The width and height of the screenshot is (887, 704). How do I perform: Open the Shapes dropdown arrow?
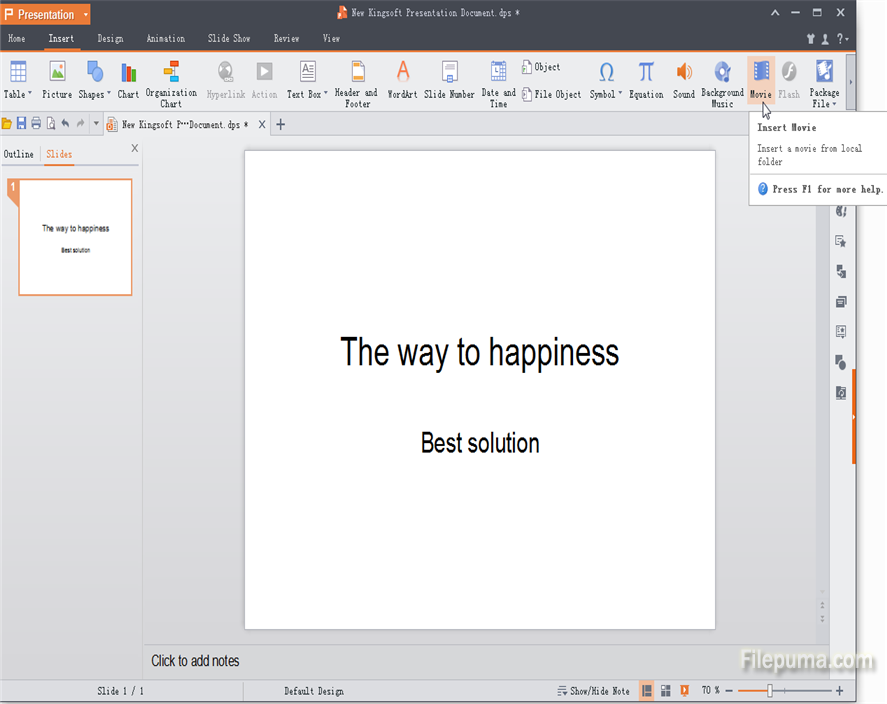[109, 95]
